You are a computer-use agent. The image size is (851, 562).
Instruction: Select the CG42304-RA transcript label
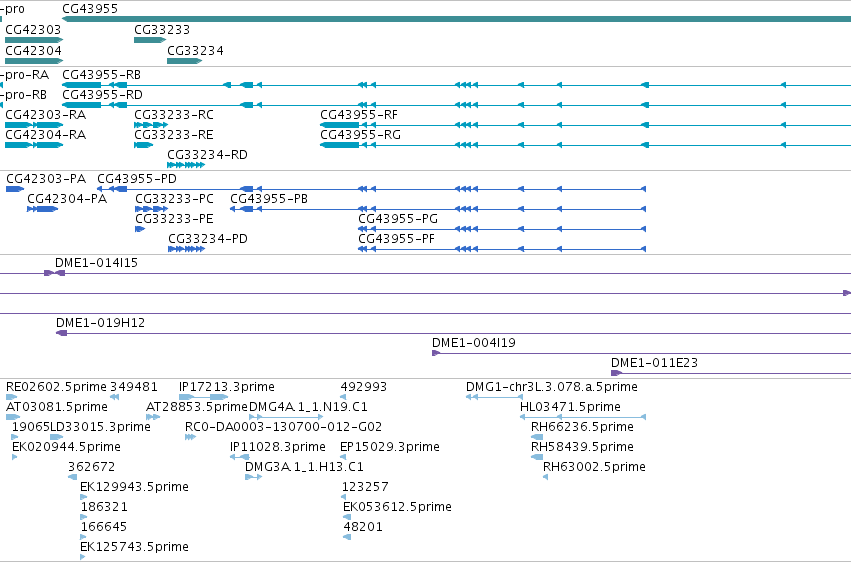click(46, 135)
